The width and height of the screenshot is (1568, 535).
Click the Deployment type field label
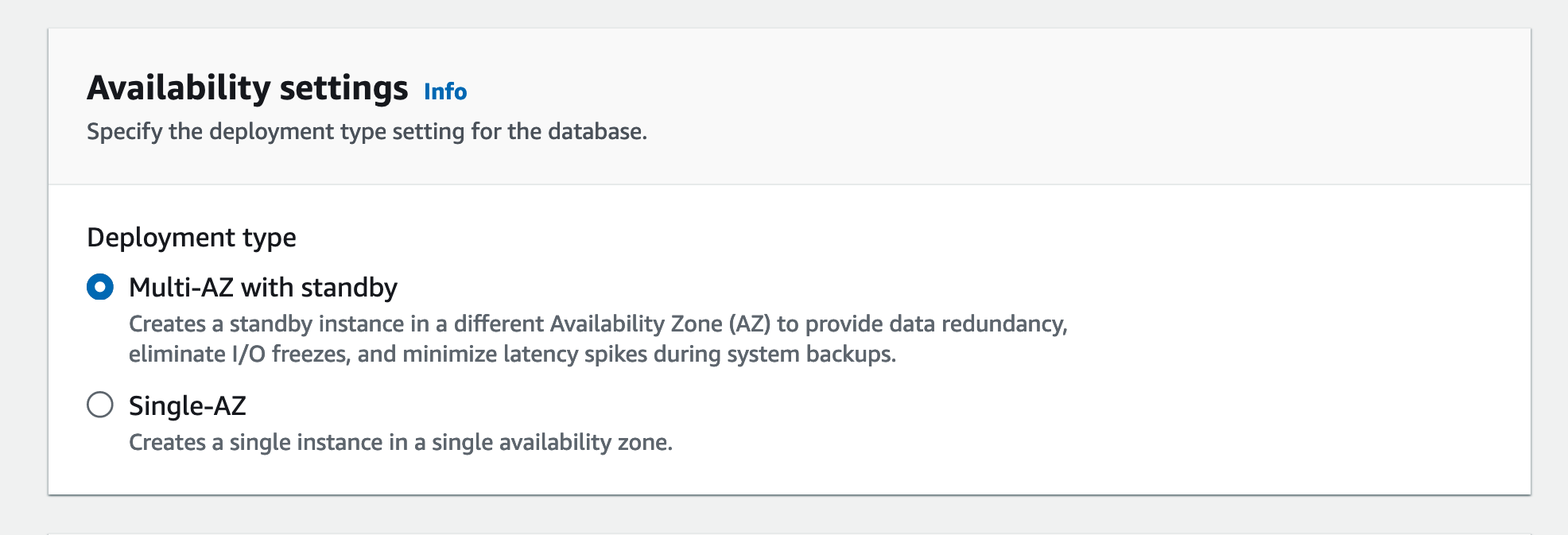[192, 237]
